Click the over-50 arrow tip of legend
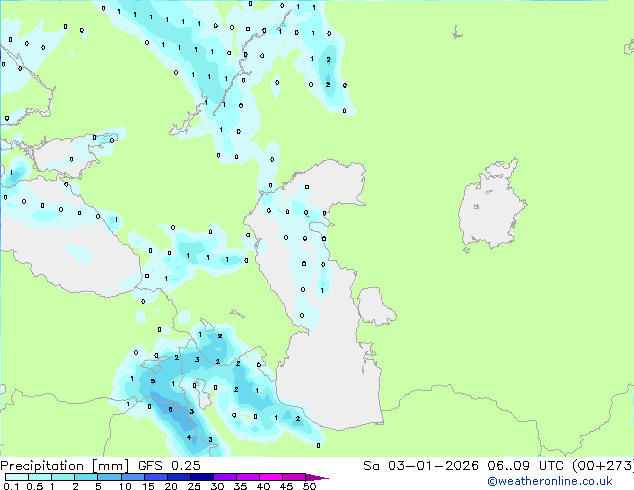634x490 pixels. coord(317,477)
